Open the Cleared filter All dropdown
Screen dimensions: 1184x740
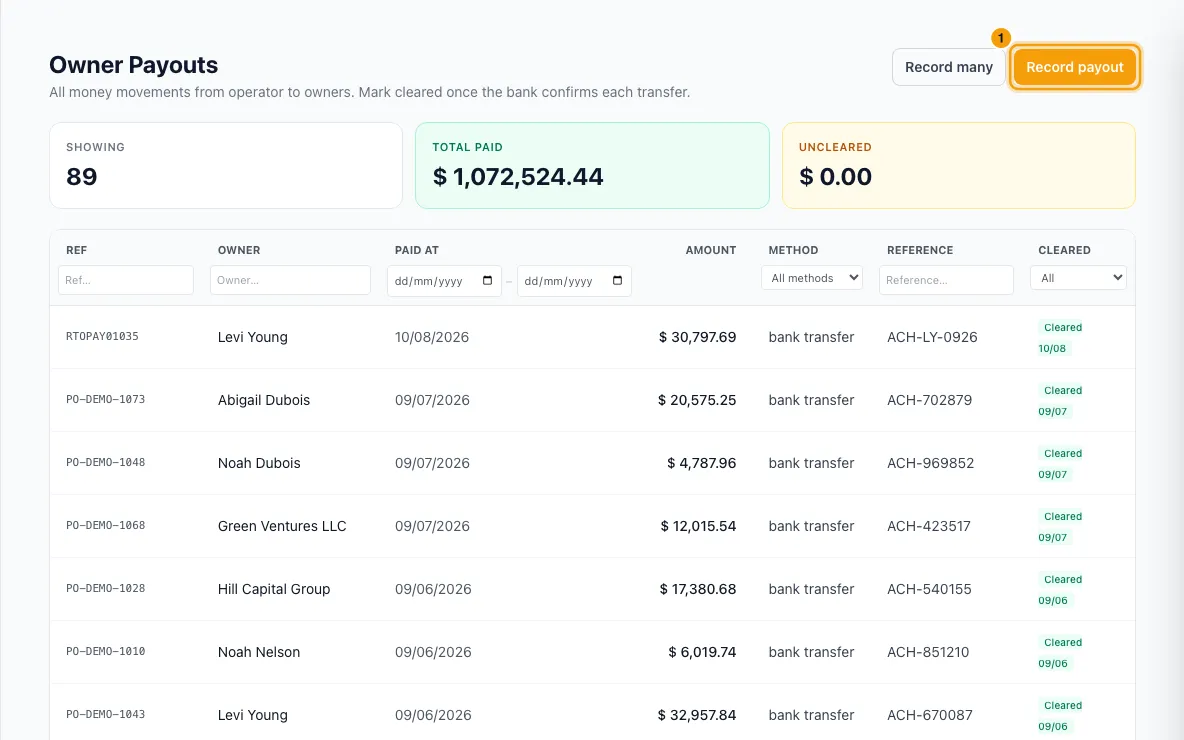coord(1078,278)
